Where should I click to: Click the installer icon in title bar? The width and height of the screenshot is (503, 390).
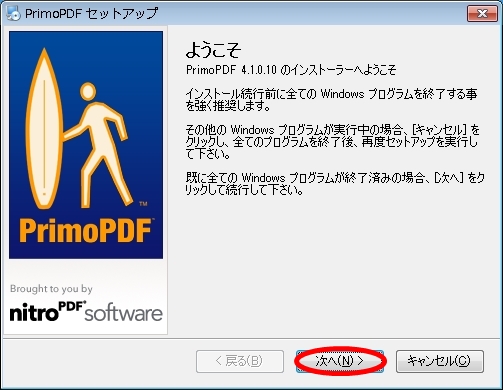click(x=13, y=13)
